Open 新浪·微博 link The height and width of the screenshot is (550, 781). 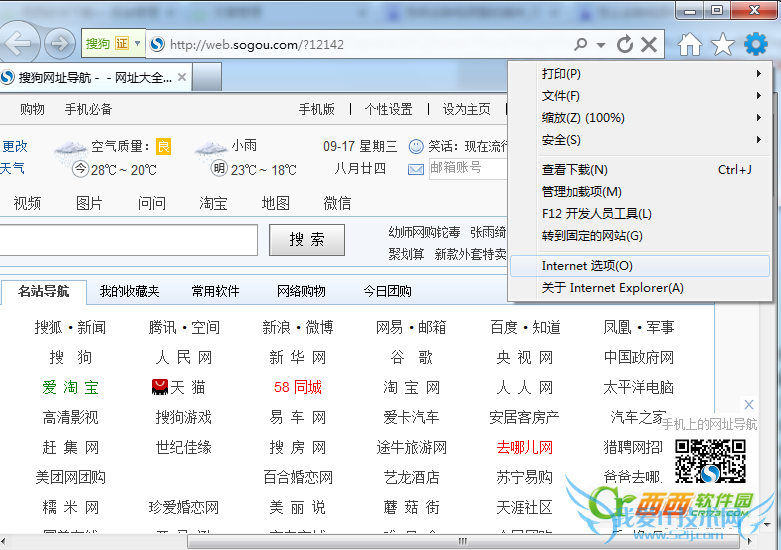coord(298,327)
